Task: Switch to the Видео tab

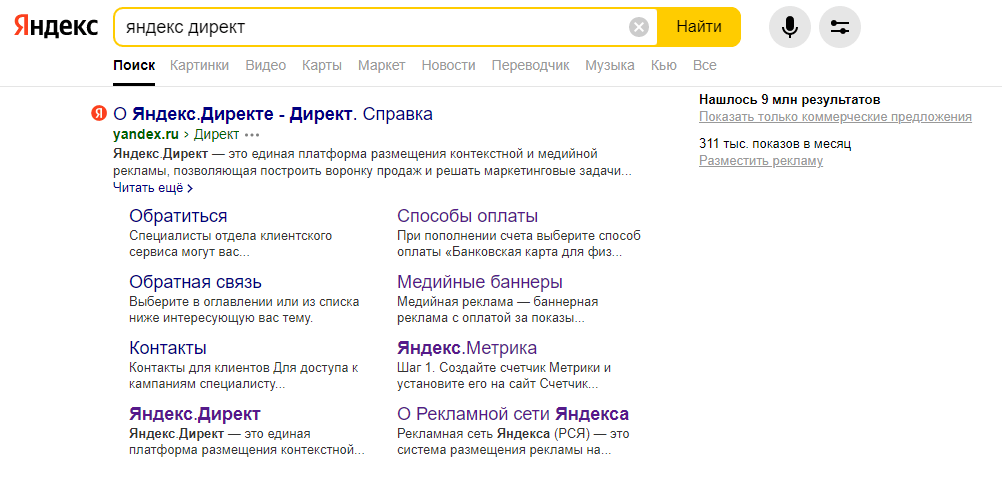Action: (266, 65)
